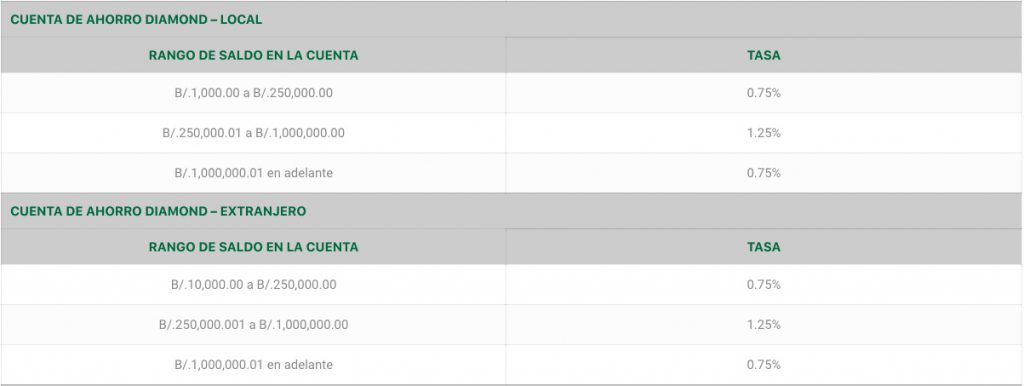This screenshot has height=386, width=1024.
Task: Select Extranjero Rango de Saldo column header
Action: click(x=253, y=248)
